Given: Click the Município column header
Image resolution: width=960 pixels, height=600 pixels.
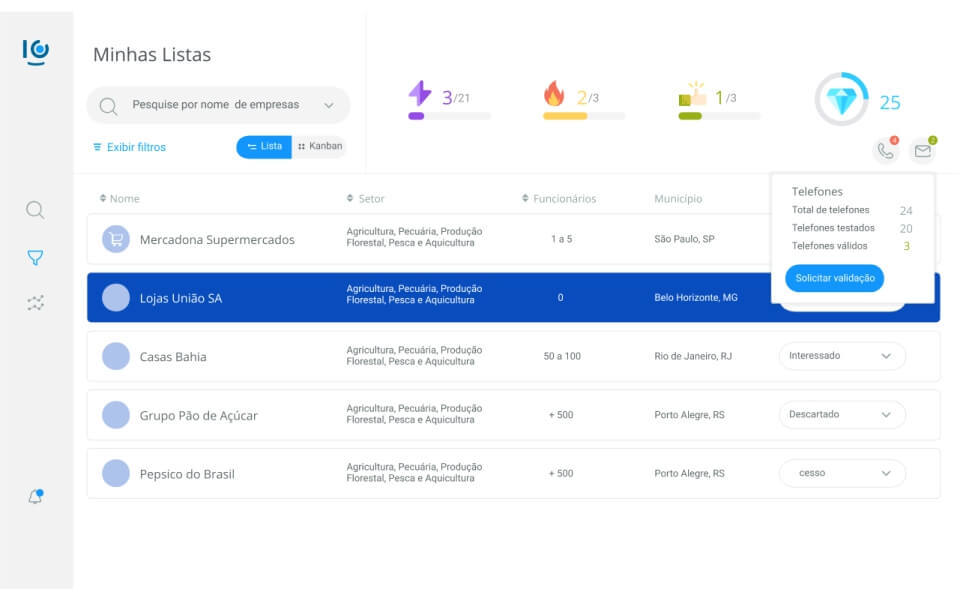Looking at the screenshot, I should (678, 198).
